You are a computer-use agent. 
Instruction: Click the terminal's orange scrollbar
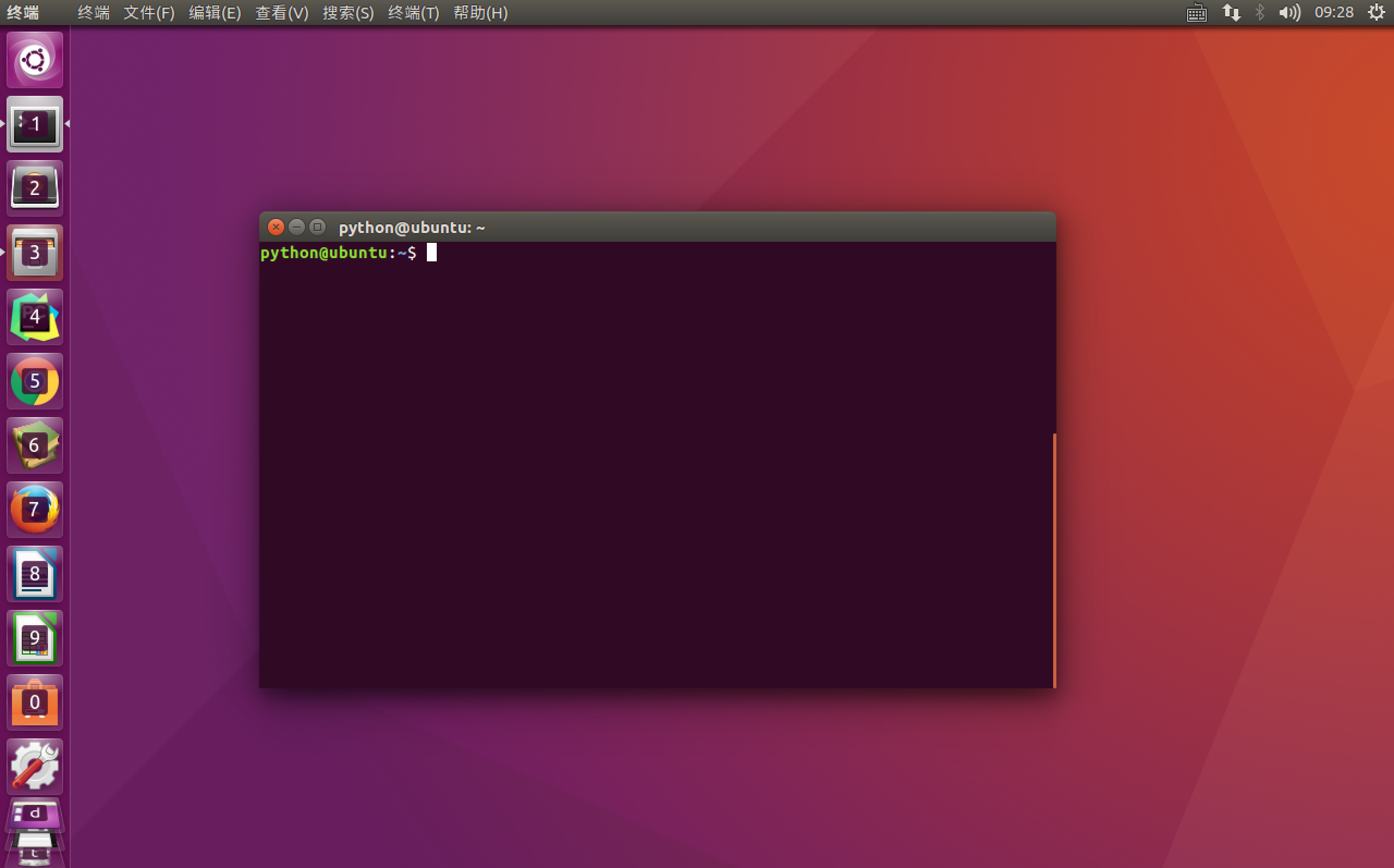tap(1054, 560)
